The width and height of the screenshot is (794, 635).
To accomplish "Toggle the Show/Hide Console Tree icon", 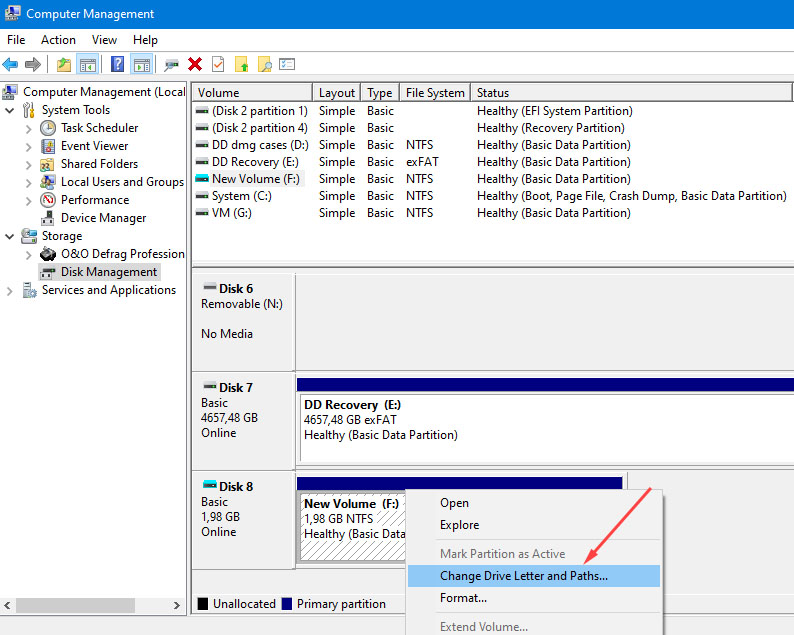I will coord(87,65).
